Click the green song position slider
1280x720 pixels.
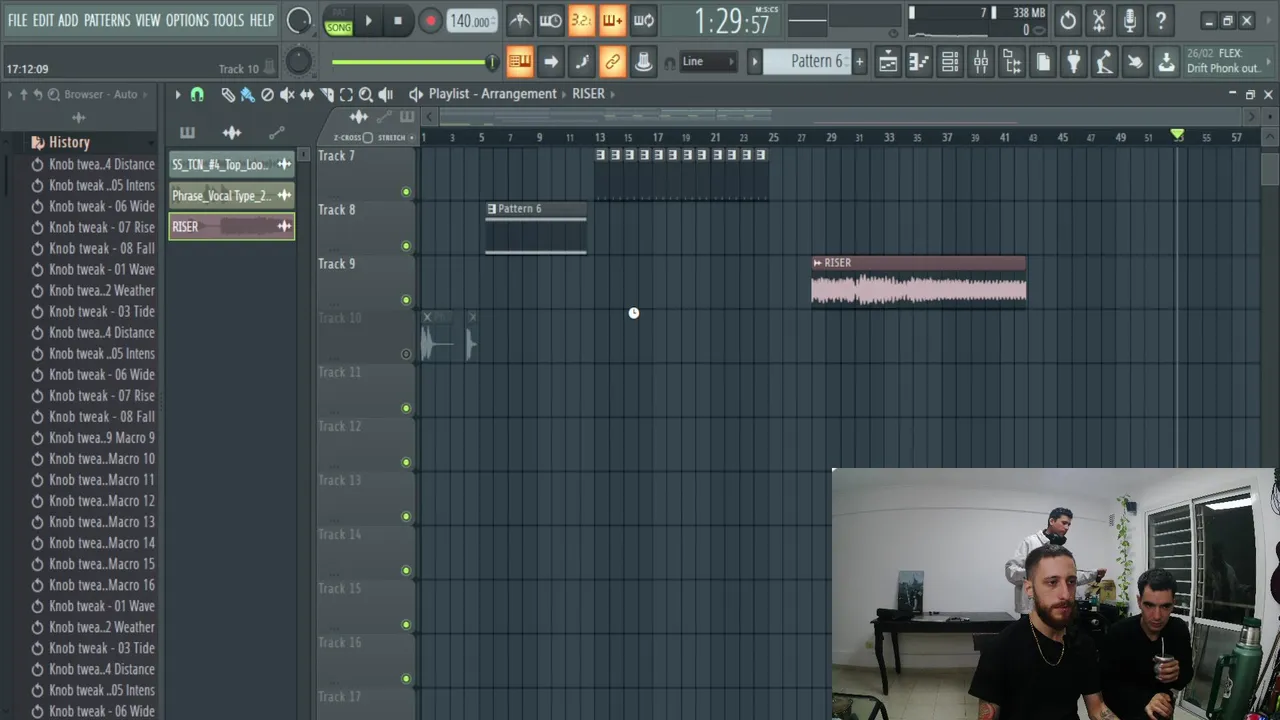coord(415,62)
